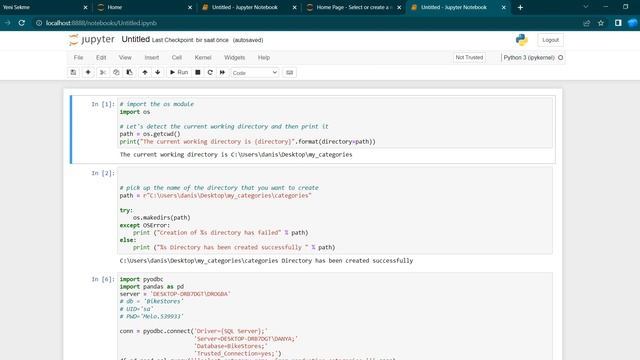The image size is (640, 360).
Task: Reload the page
Action: click(22, 23)
